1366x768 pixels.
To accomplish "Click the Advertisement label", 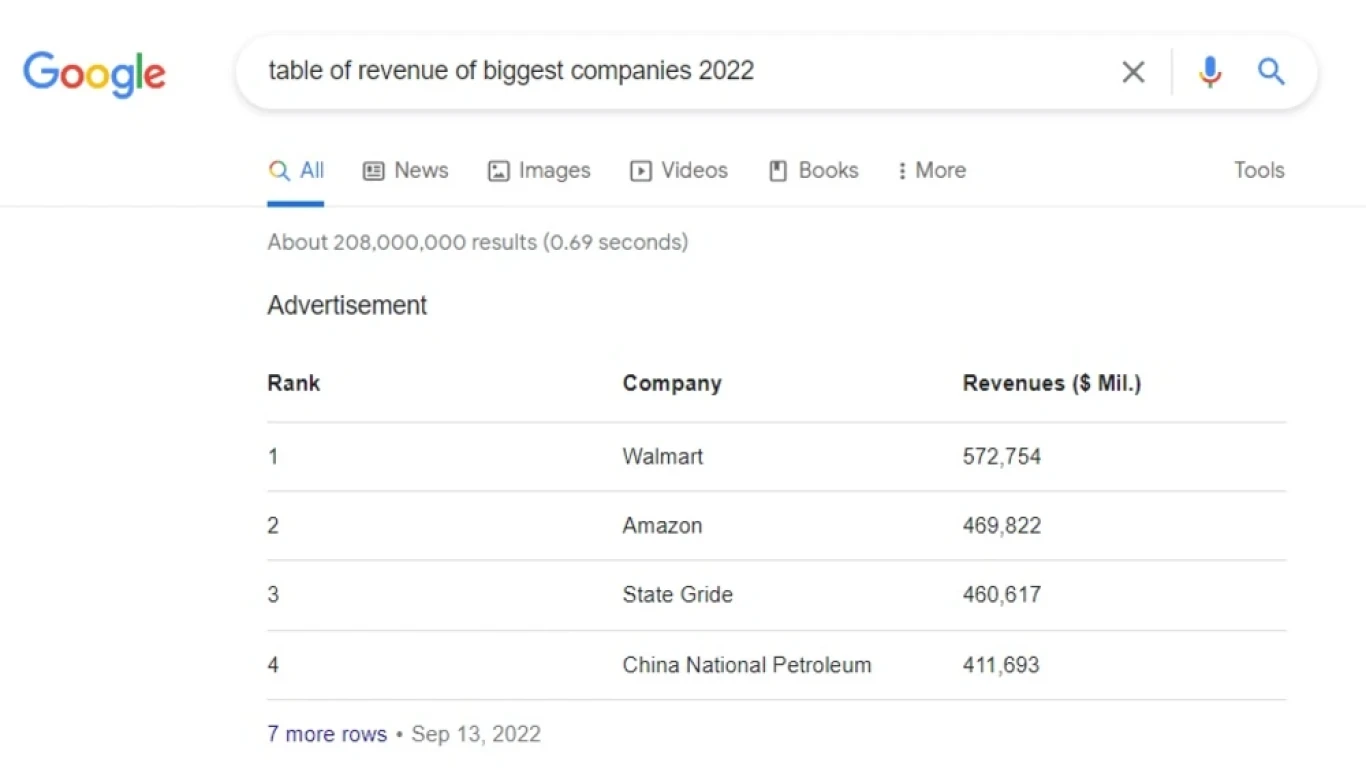I will point(347,305).
